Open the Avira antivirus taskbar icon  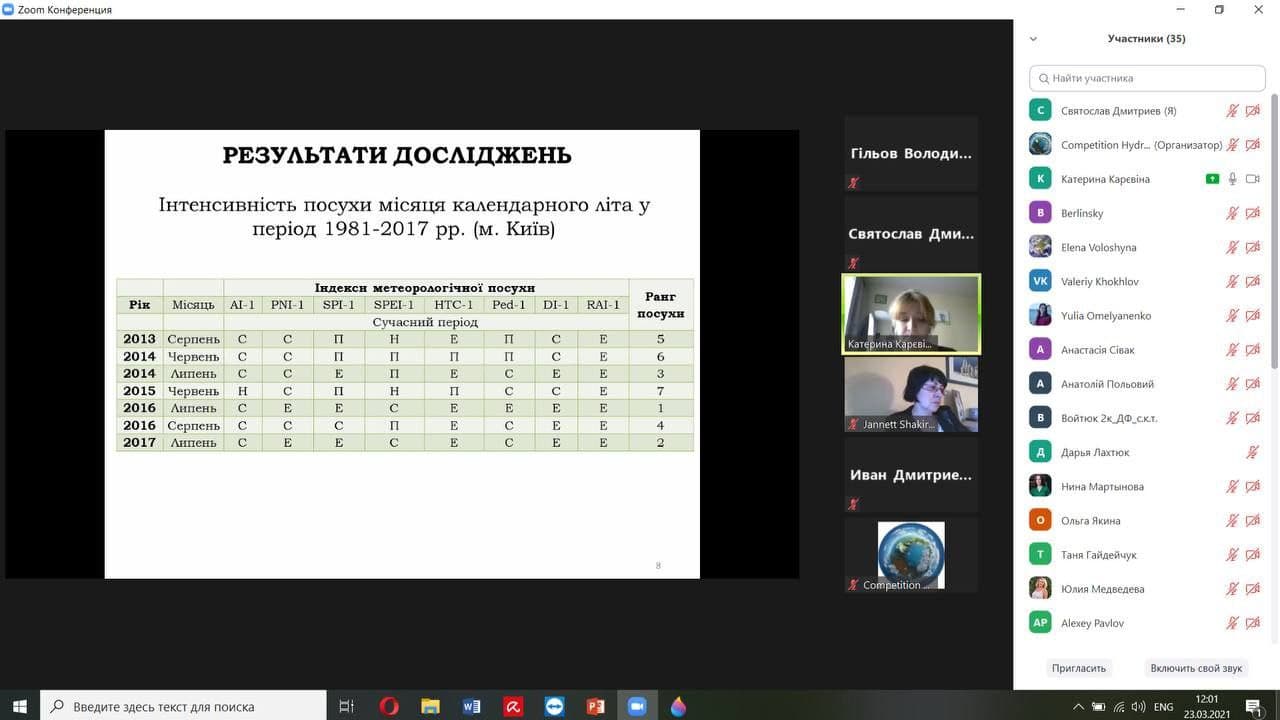tap(513, 706)
